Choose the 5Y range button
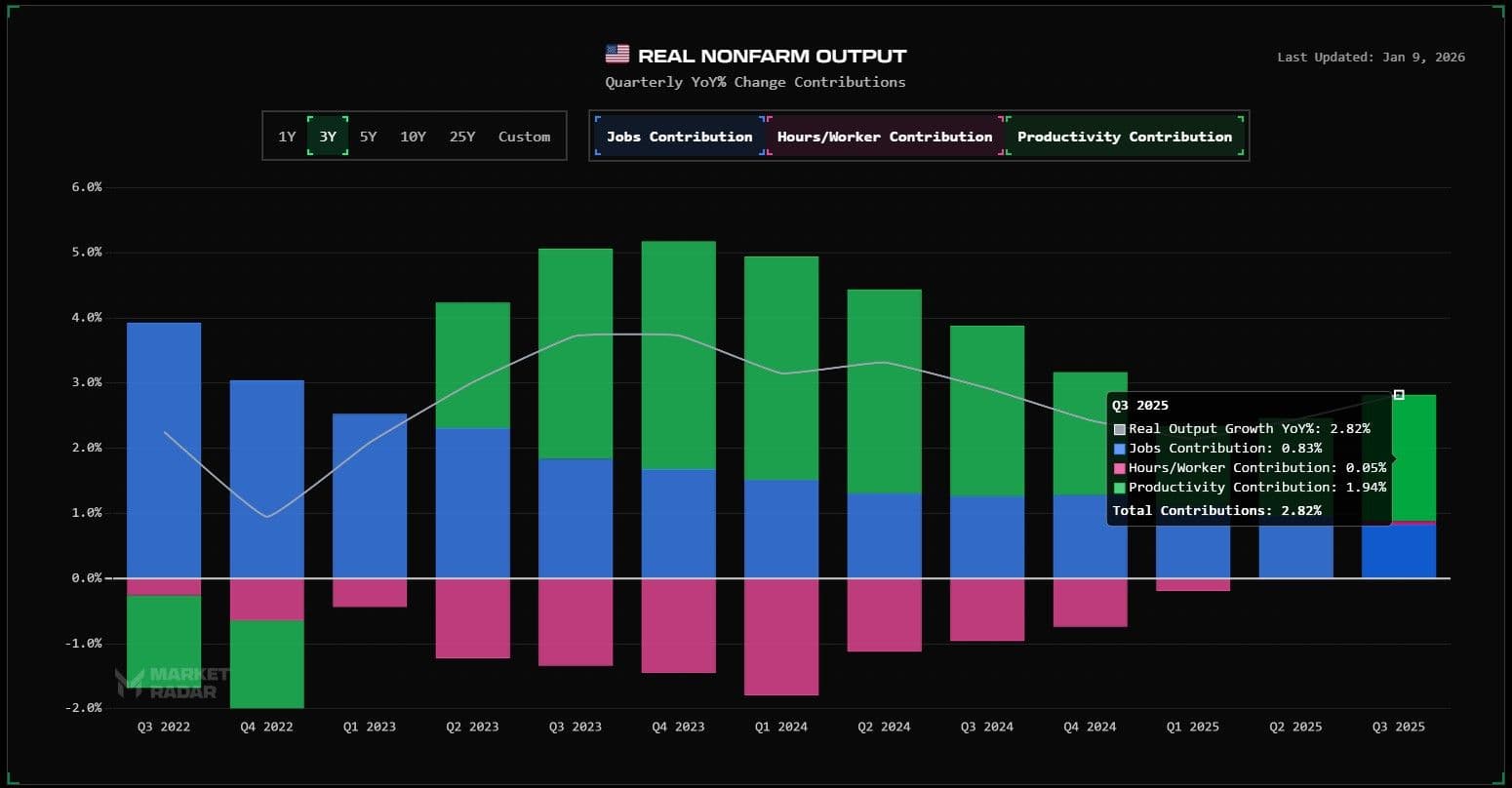 point(368,137)
